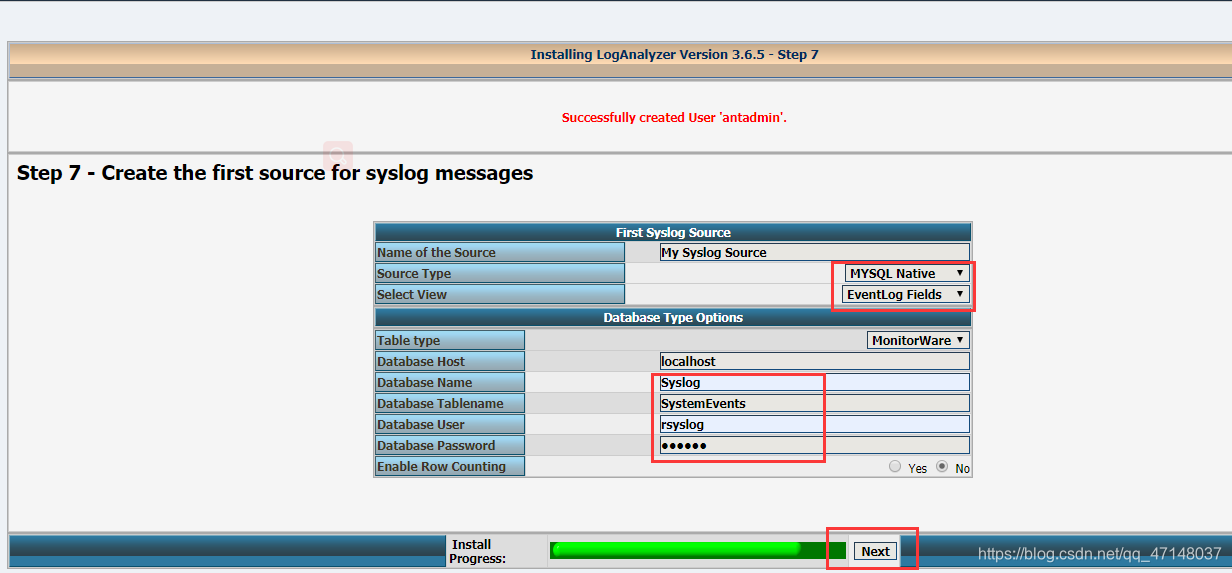Click the 'Database Host' label

(x=421, y=361)
